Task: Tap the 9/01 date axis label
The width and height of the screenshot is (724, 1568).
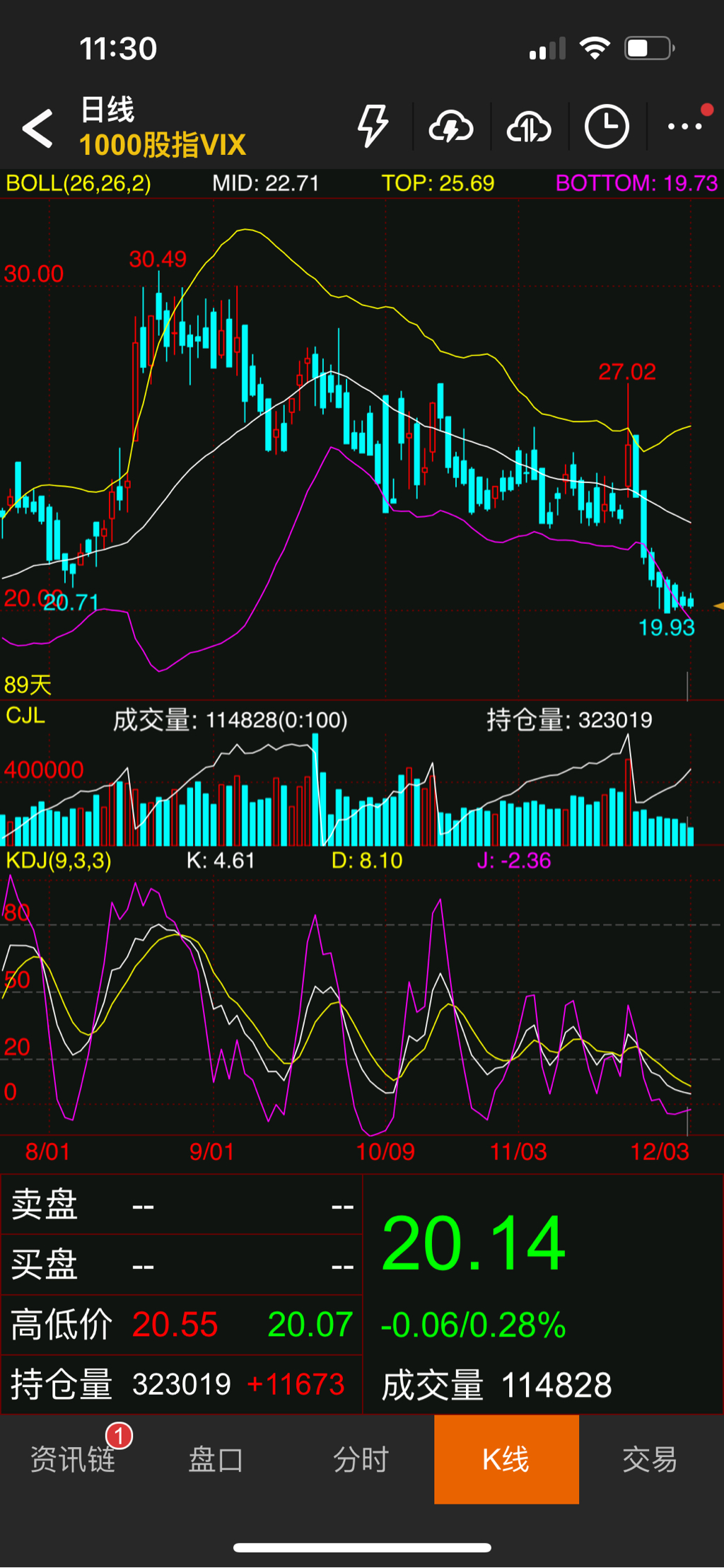Action: [212, 1151]
